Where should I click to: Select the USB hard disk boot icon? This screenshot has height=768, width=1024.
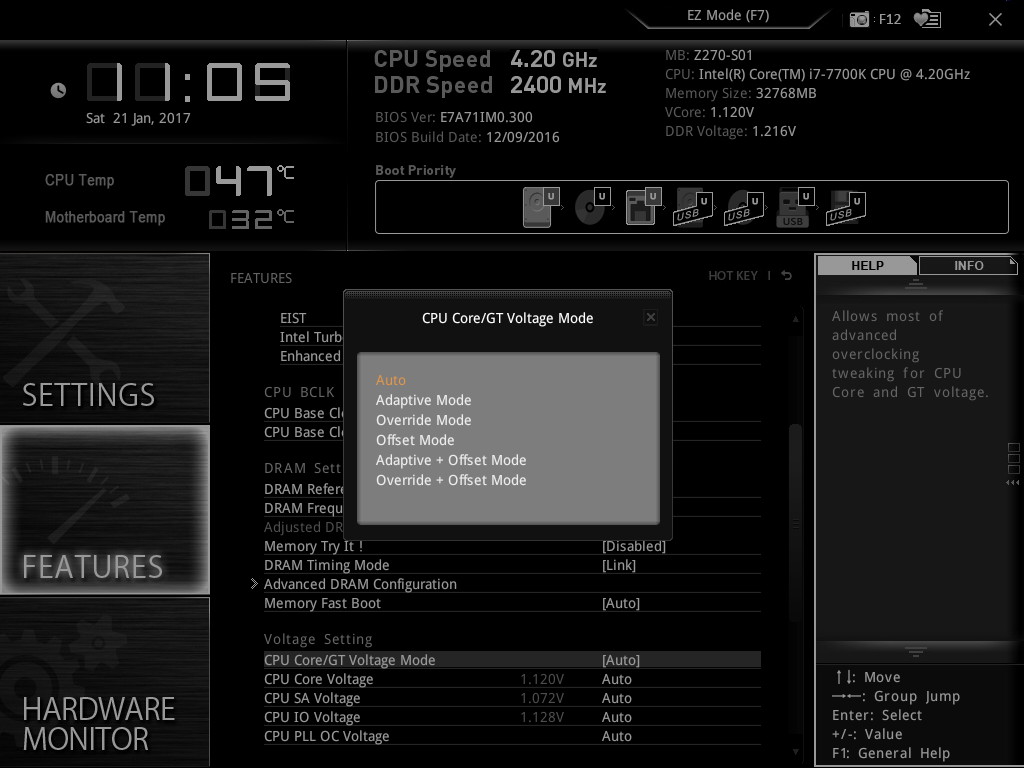point(693,208)
